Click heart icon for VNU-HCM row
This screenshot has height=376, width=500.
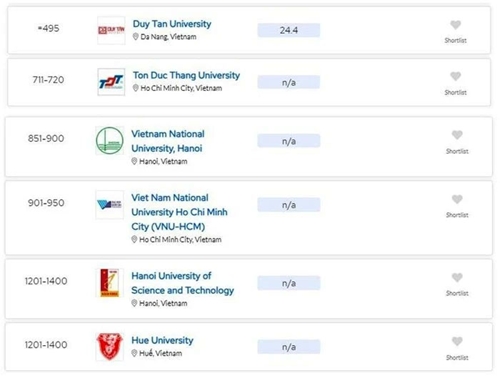(x=457, y=199)
